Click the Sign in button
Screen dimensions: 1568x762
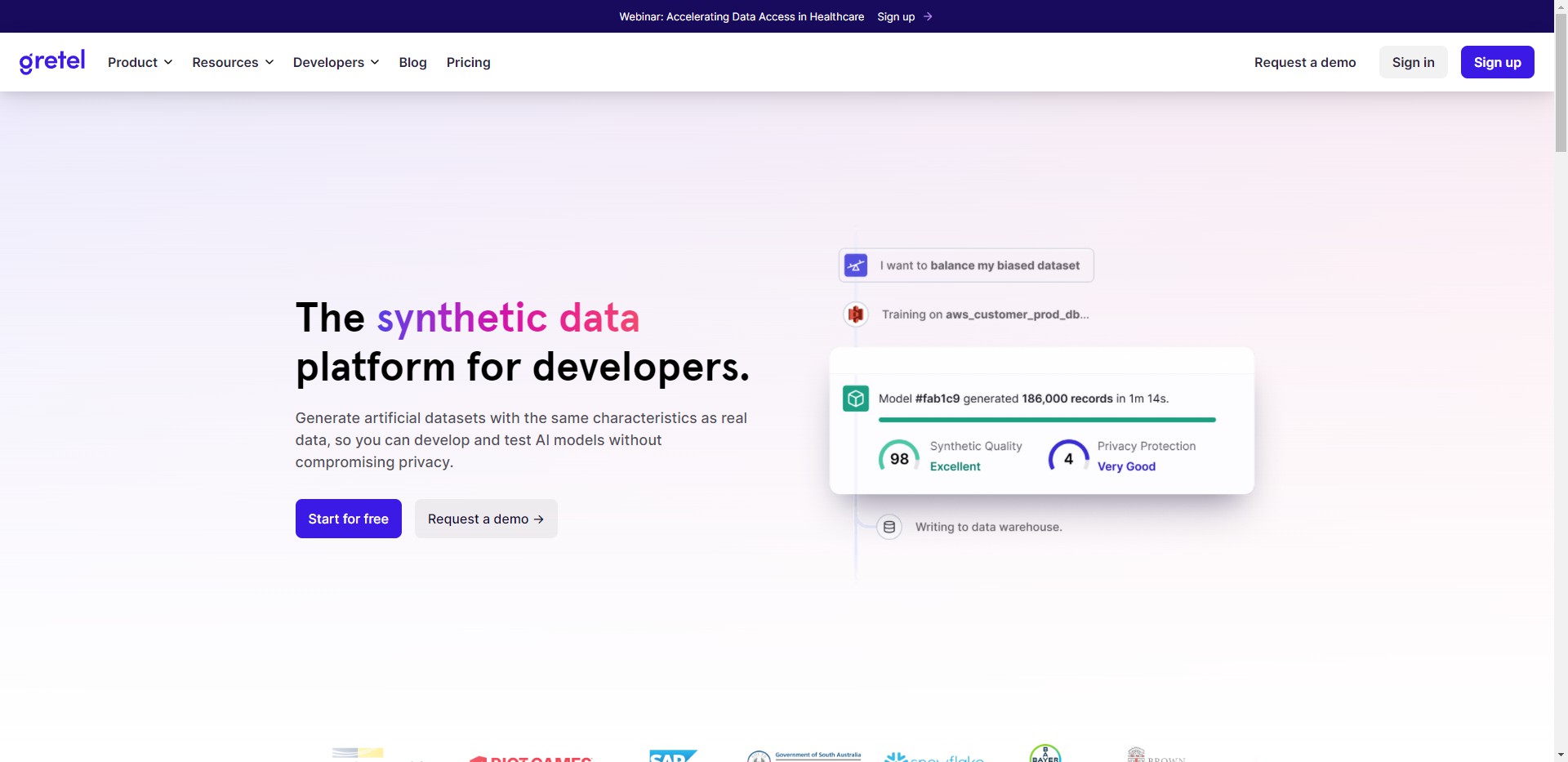[1413, 62]
